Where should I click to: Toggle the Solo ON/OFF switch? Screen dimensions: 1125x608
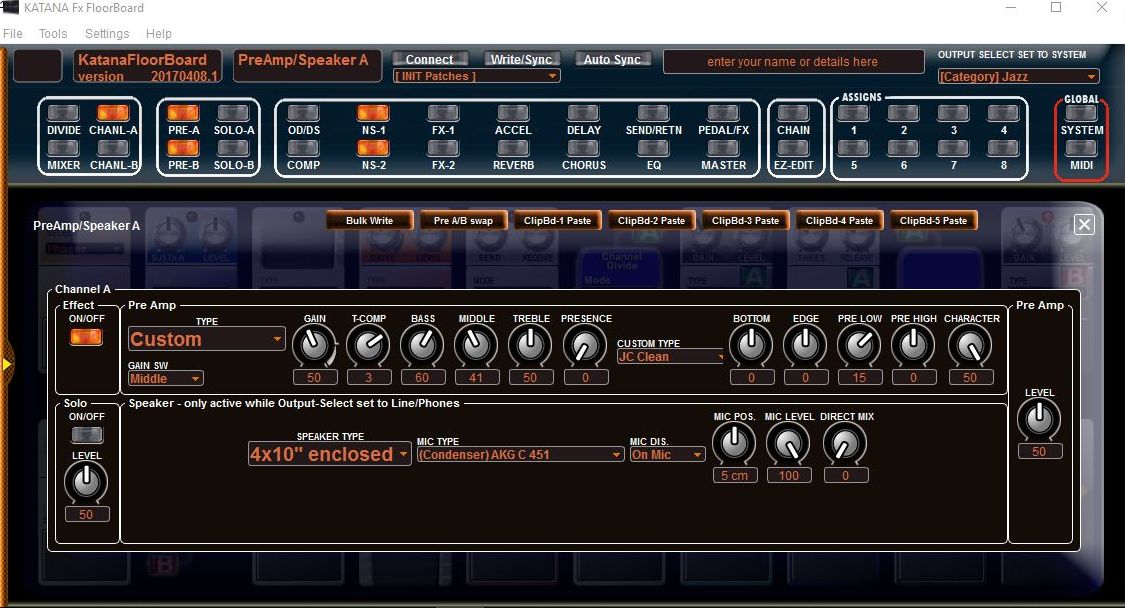[87, 434]
